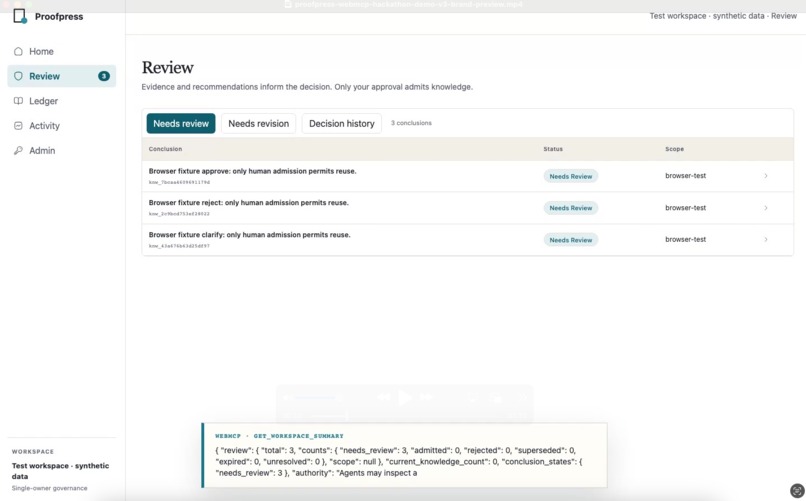Switch to the Needs review tab
This screenshot has width=806, height=501.
[181, 123]
